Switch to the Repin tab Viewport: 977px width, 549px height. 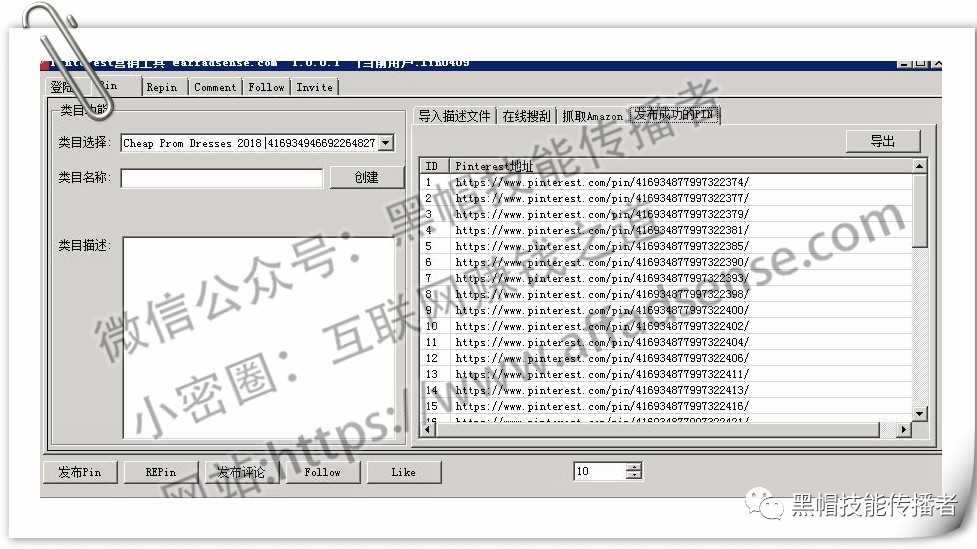coord(162,87)
